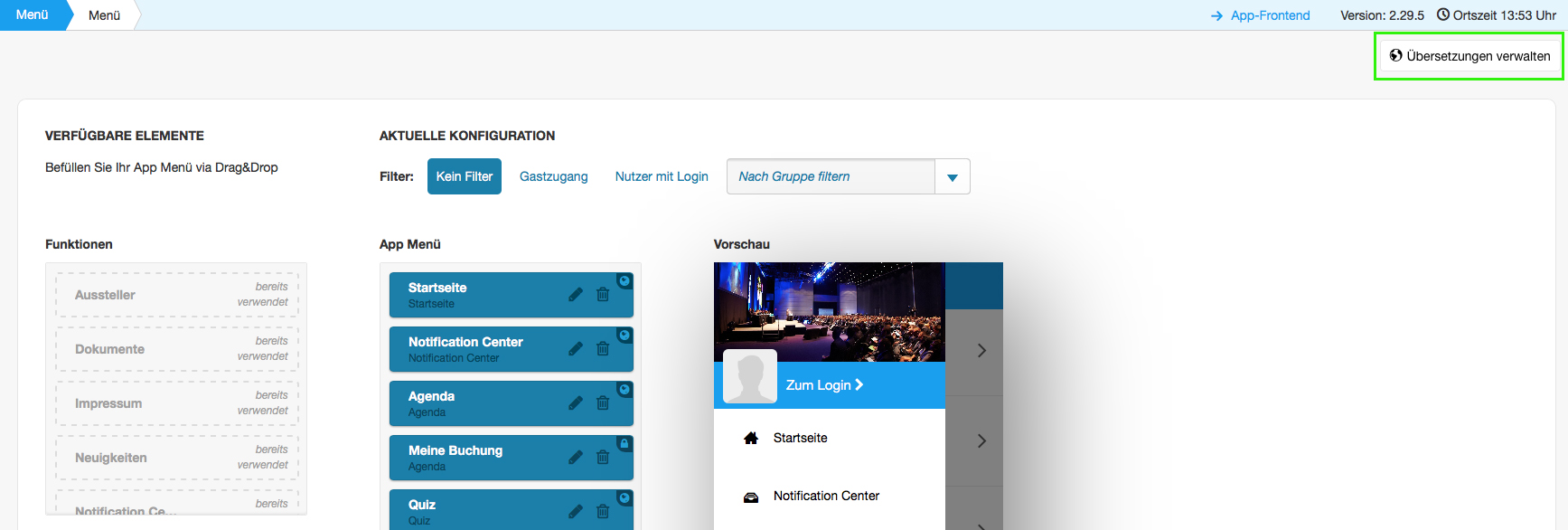1568x530 pixels.
Task: Edit the Quiz menu entry
Action: (x=576, y=511)
